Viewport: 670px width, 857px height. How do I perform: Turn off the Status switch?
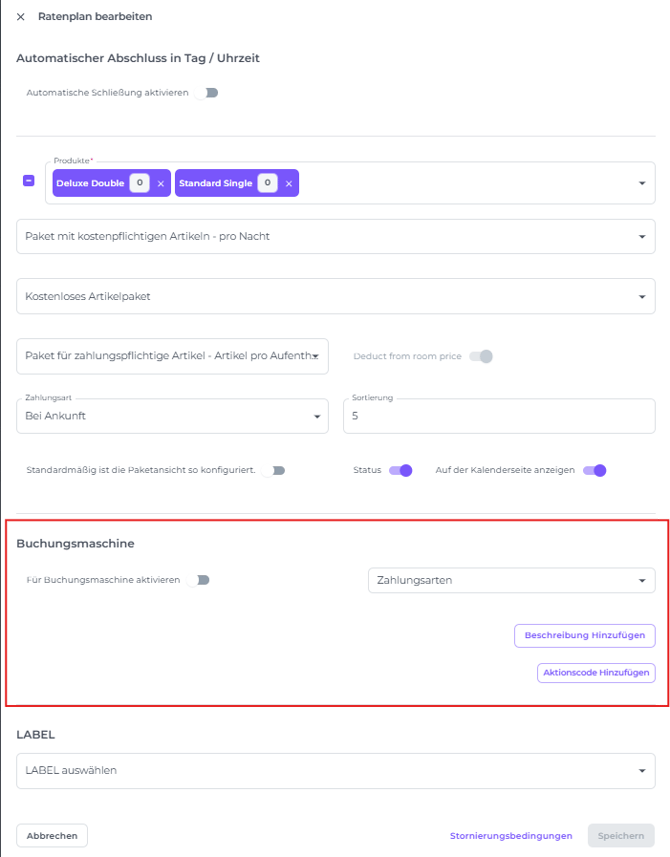[x=401, y=471]
